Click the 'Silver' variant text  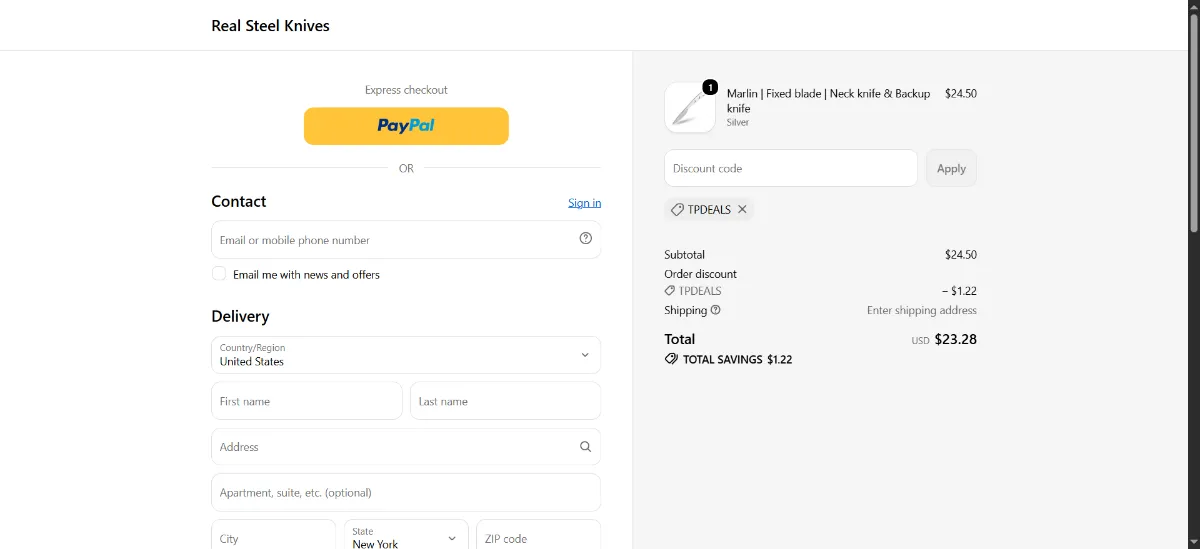tap(737, 122)
